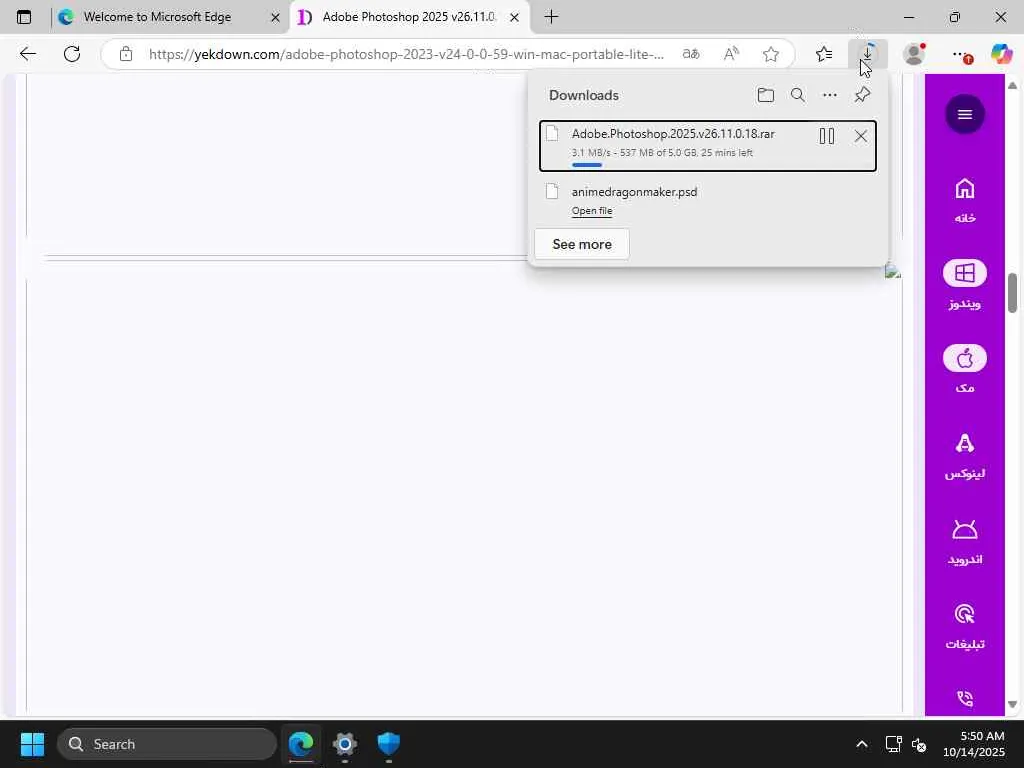Close the Welcome to Microsoft Edge tab
The width and height of the screenshot is (1024, 768).
point(276,18)
